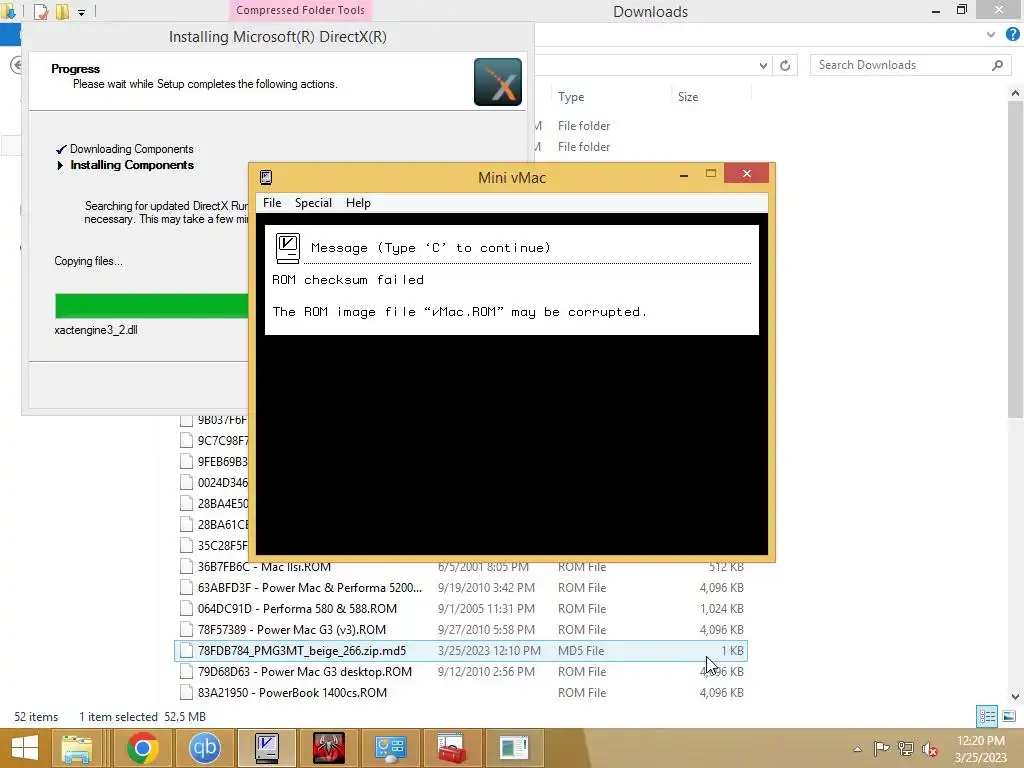
Task: Select the 63ABFD3F - Power Mac & Performa 5200 file
Action: click(x=460, y=588)
